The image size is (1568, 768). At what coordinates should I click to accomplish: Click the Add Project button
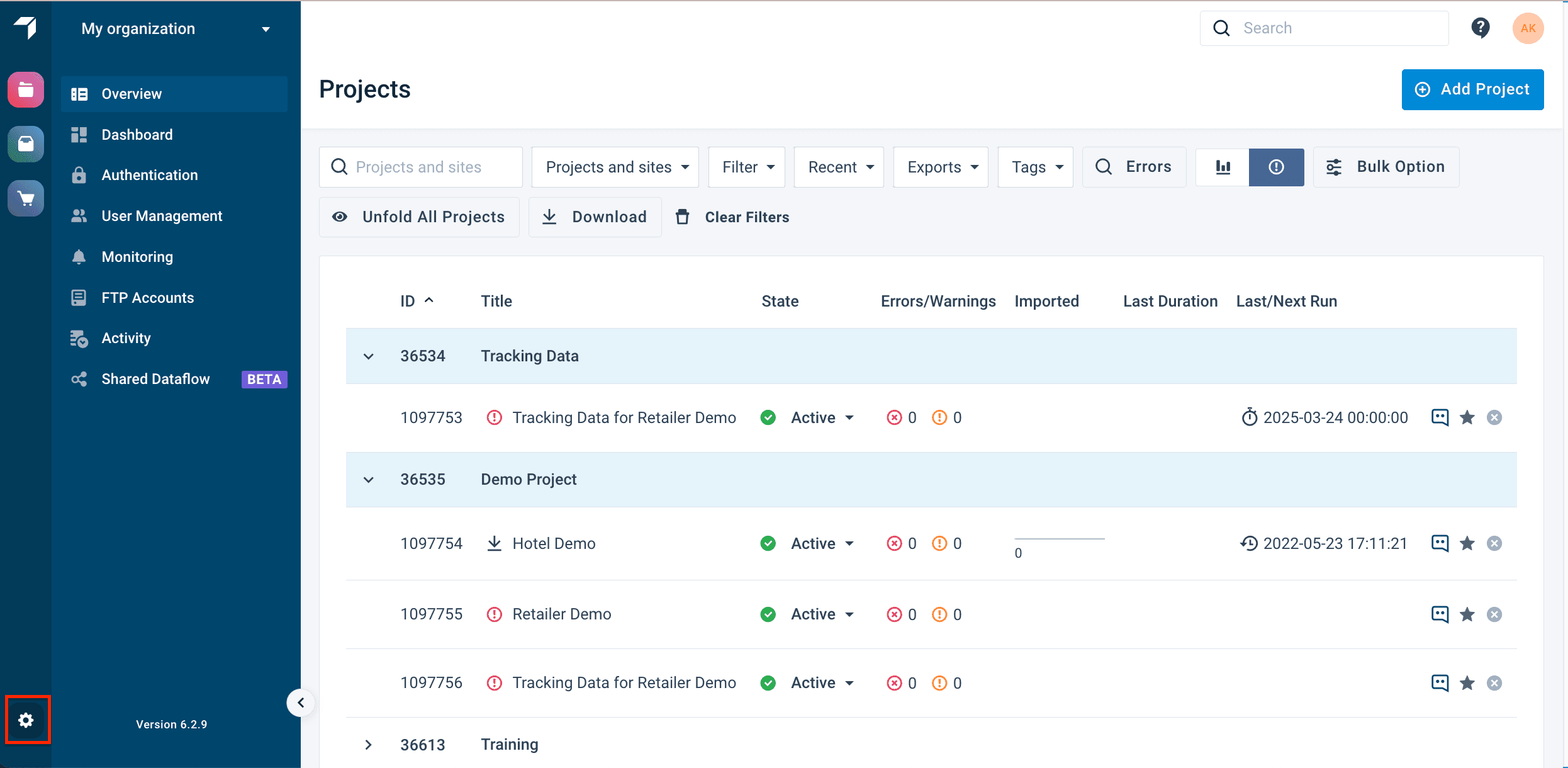(1472, 89)
